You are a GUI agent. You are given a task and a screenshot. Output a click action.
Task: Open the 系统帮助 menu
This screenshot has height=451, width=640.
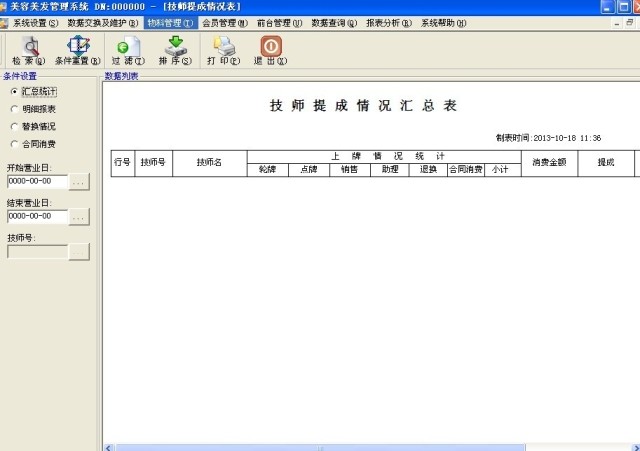444,23
